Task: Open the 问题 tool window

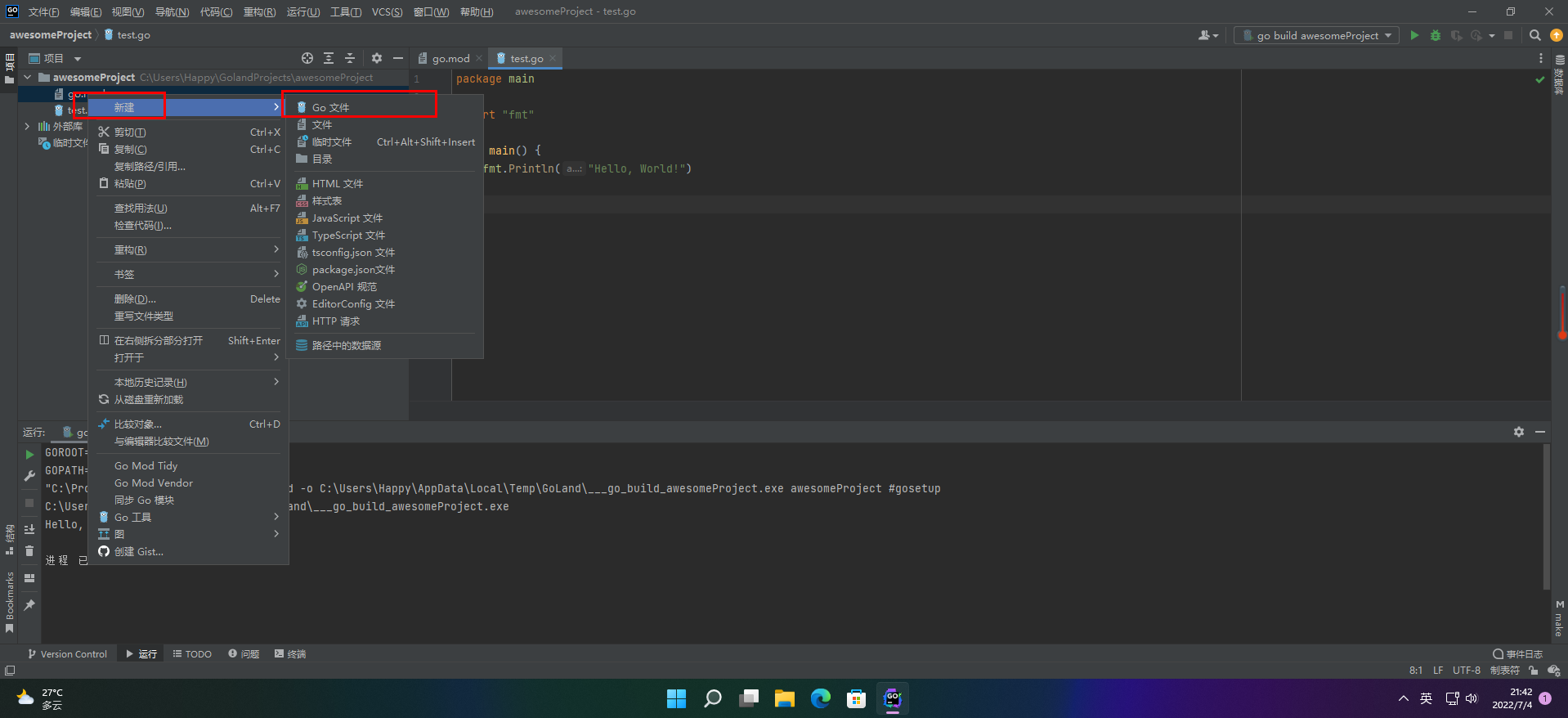Action: pyautogui.click(x=244, y=653)
